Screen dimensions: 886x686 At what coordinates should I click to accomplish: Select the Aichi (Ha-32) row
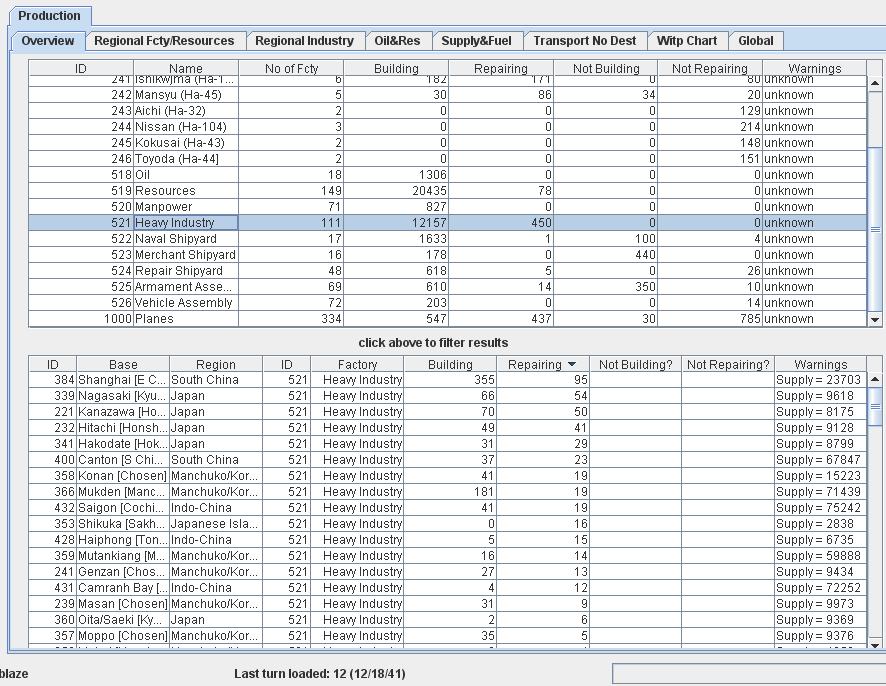point(447,111)
